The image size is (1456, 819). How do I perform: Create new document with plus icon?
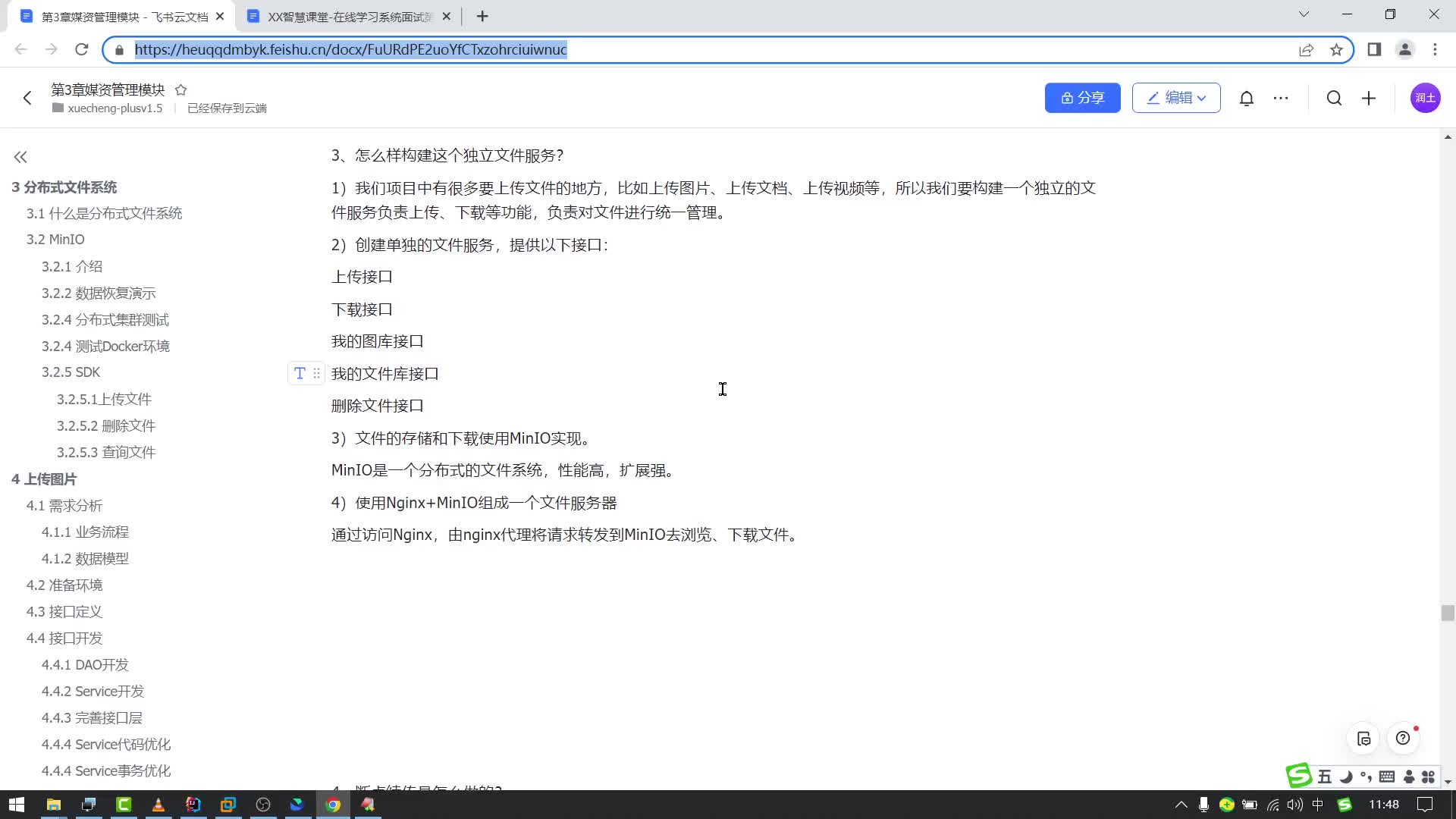1369,98
